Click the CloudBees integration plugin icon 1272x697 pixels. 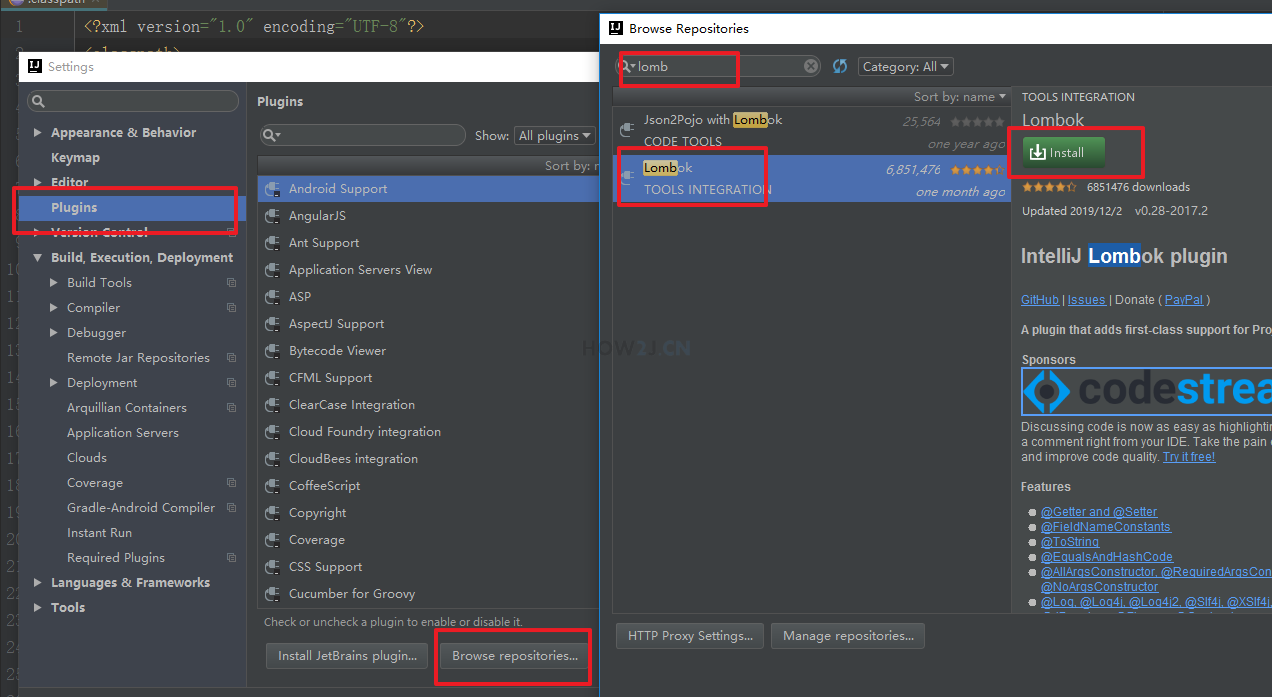272,459
